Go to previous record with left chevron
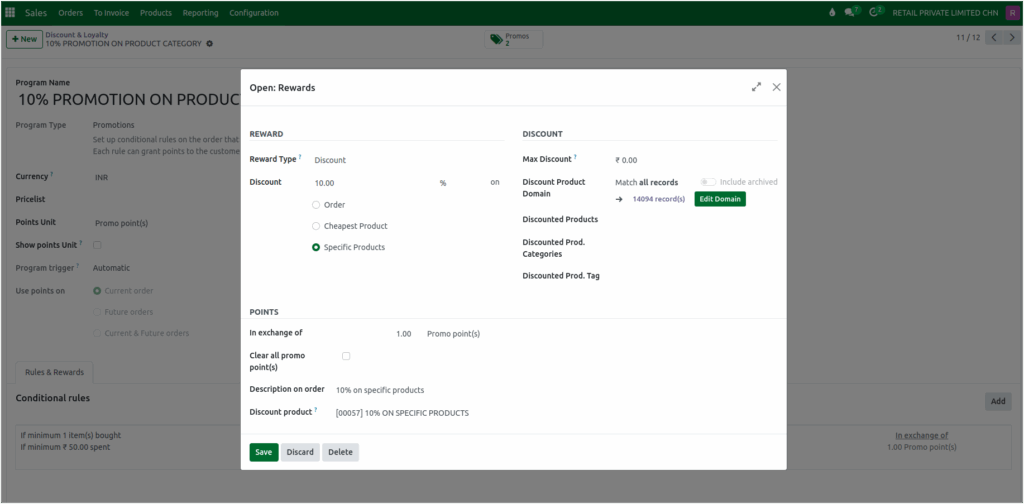Viewport: 1024px width, 504px height. [994, 38]
